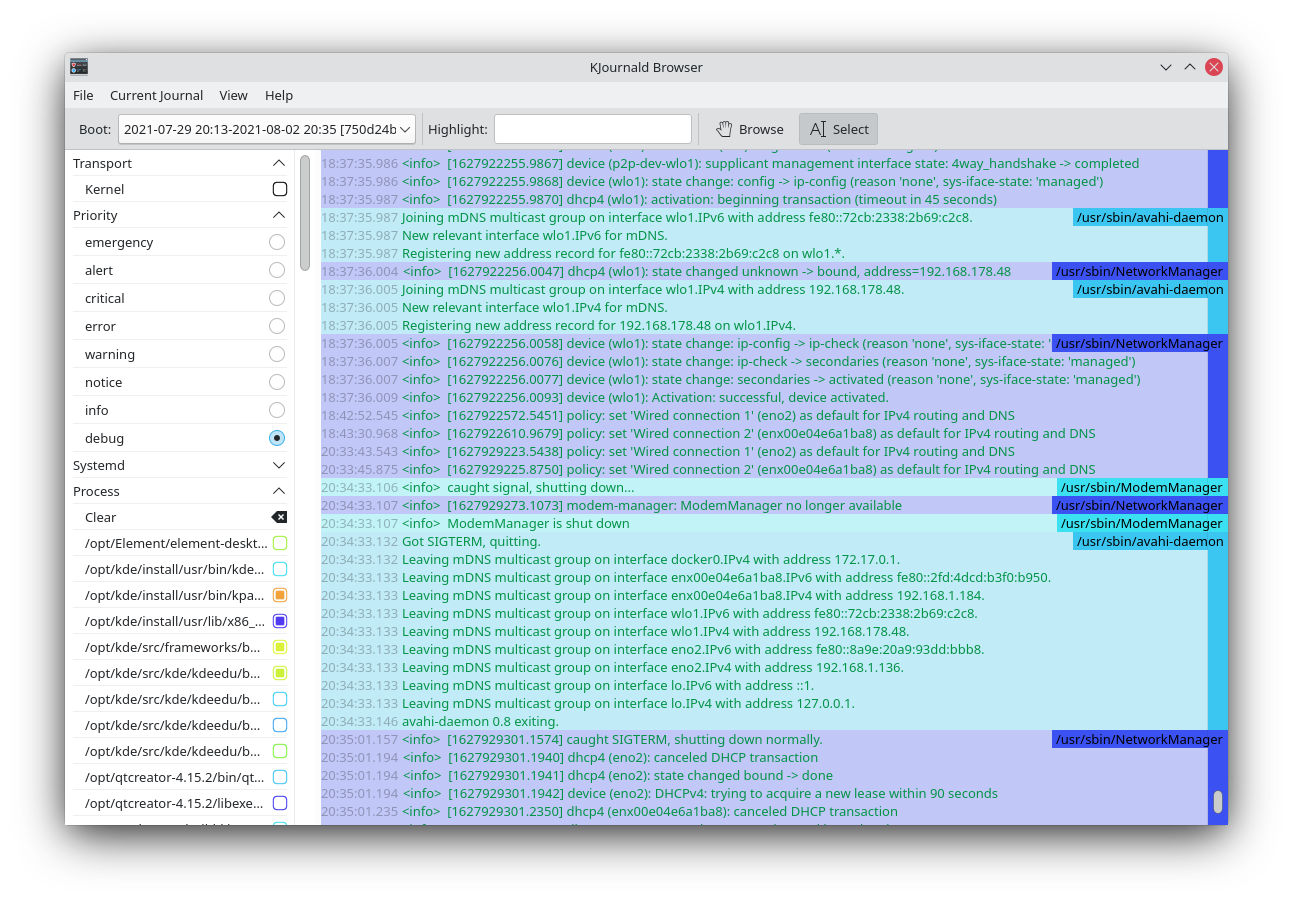The height and width of the screenshot is (902, 1293).
Task: Click the text cursor Select icon
Action: coord(818,129)
